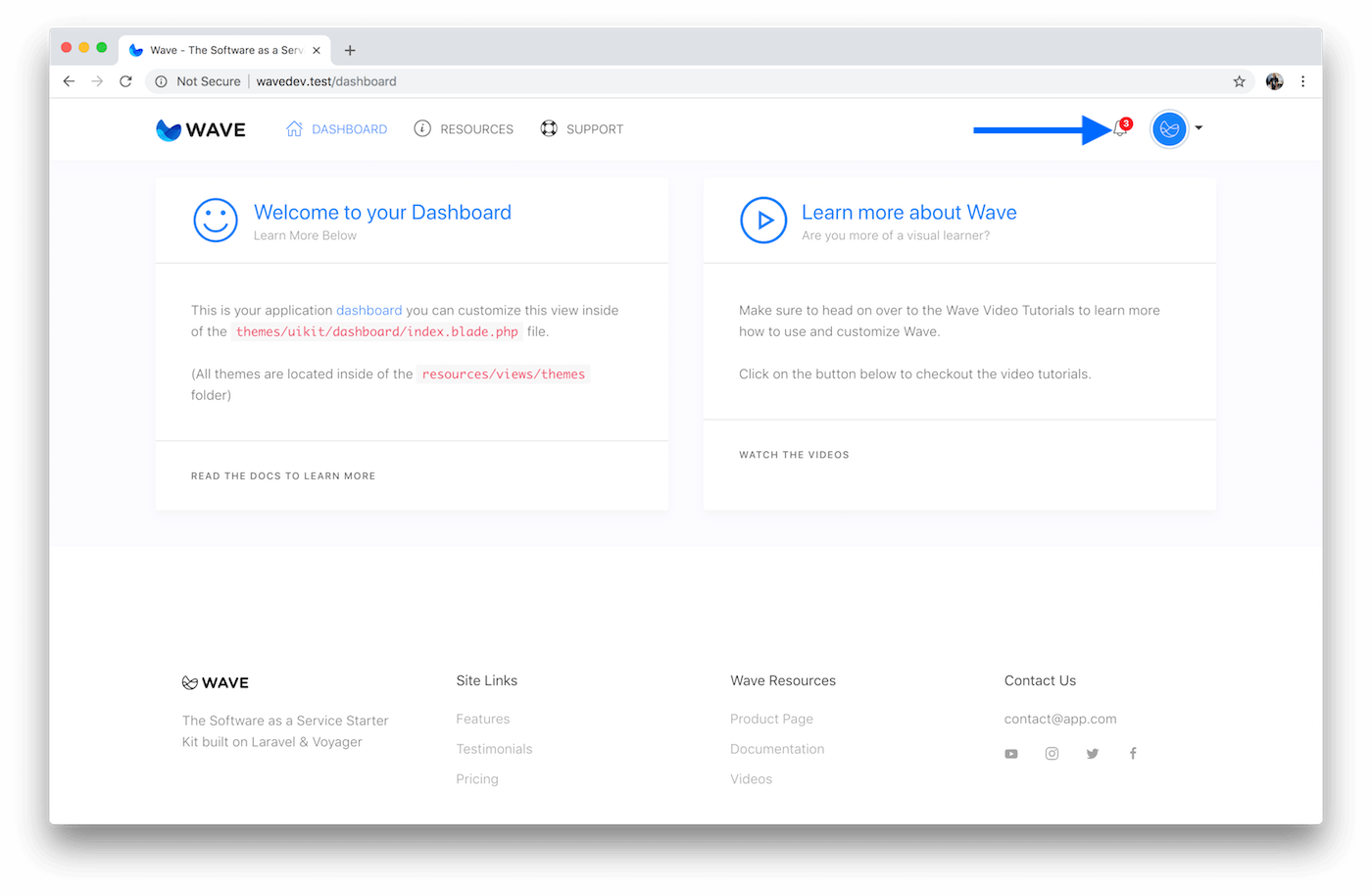Click the Wave logo in header
The width and height of the screenshot is (1372, 895).
[201, 129]
